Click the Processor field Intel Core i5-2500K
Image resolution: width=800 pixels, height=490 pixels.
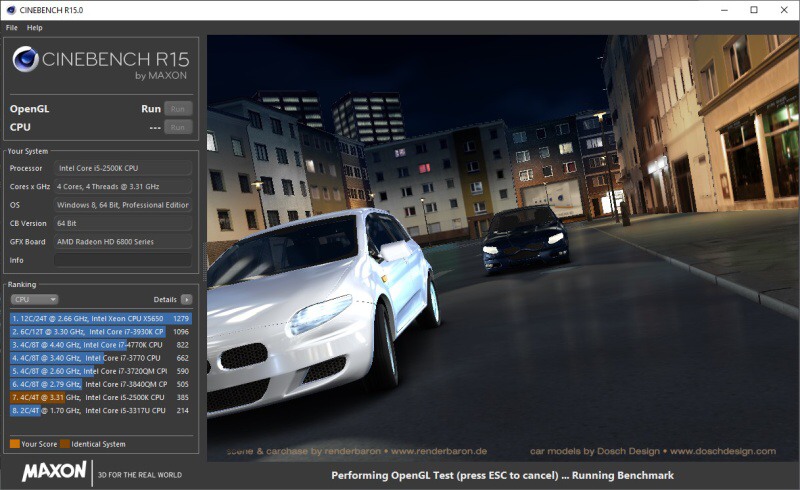tap(123, 168)
